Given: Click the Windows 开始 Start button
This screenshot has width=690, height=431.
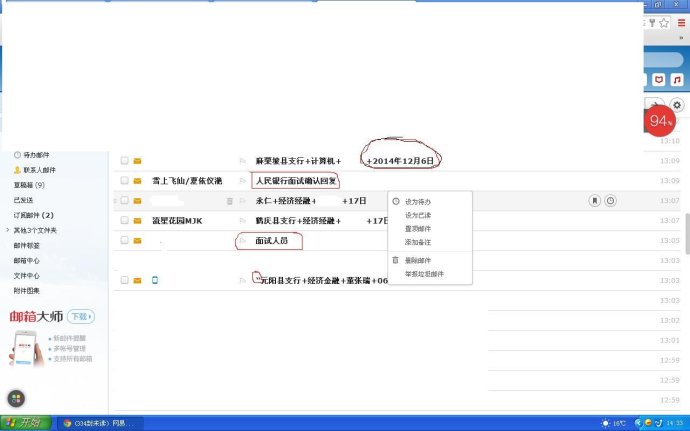Looking at the screenshot, I should 26,423.
